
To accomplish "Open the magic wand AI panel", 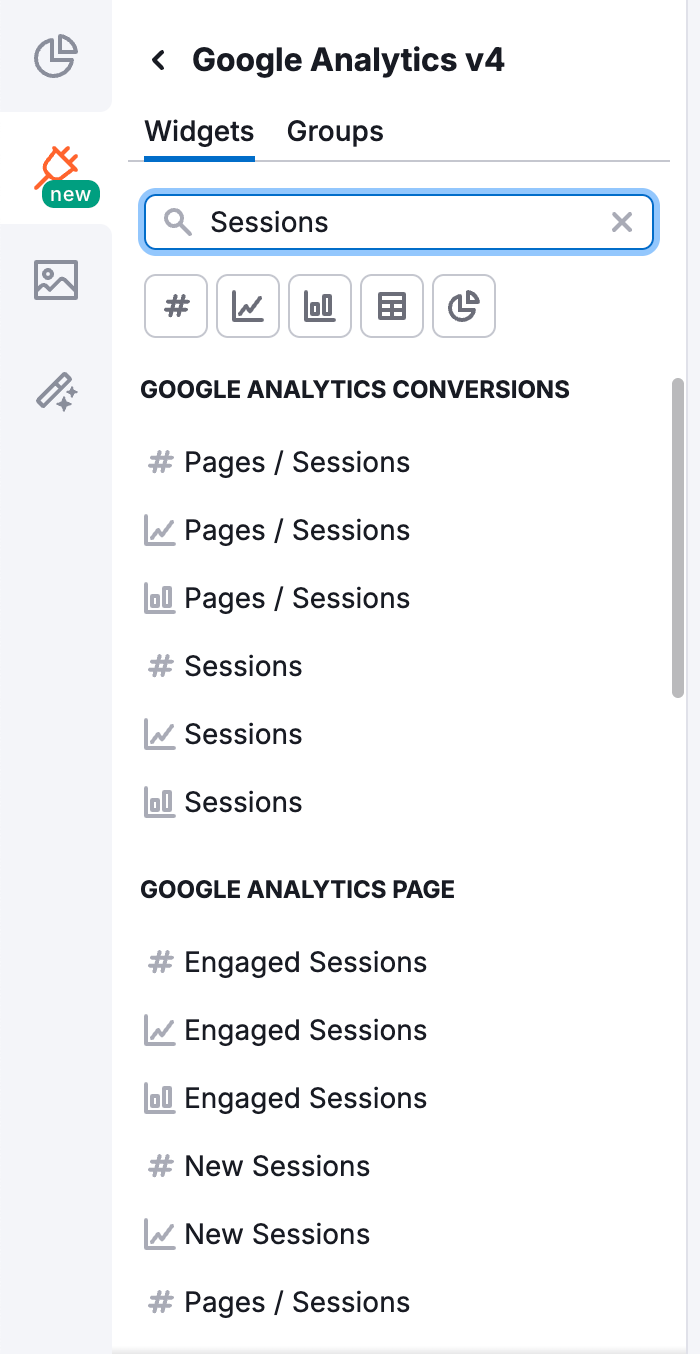I will [x=57, y=392].
